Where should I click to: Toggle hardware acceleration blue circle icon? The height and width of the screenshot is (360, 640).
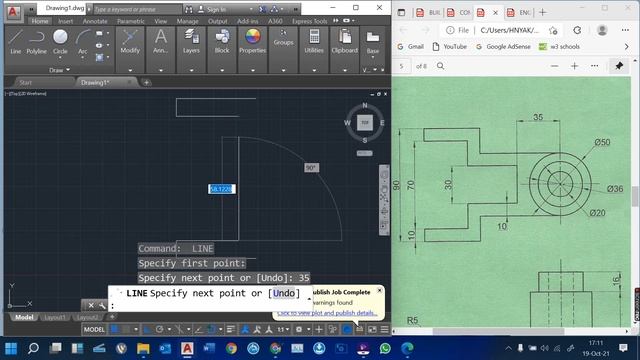(346, 329)
